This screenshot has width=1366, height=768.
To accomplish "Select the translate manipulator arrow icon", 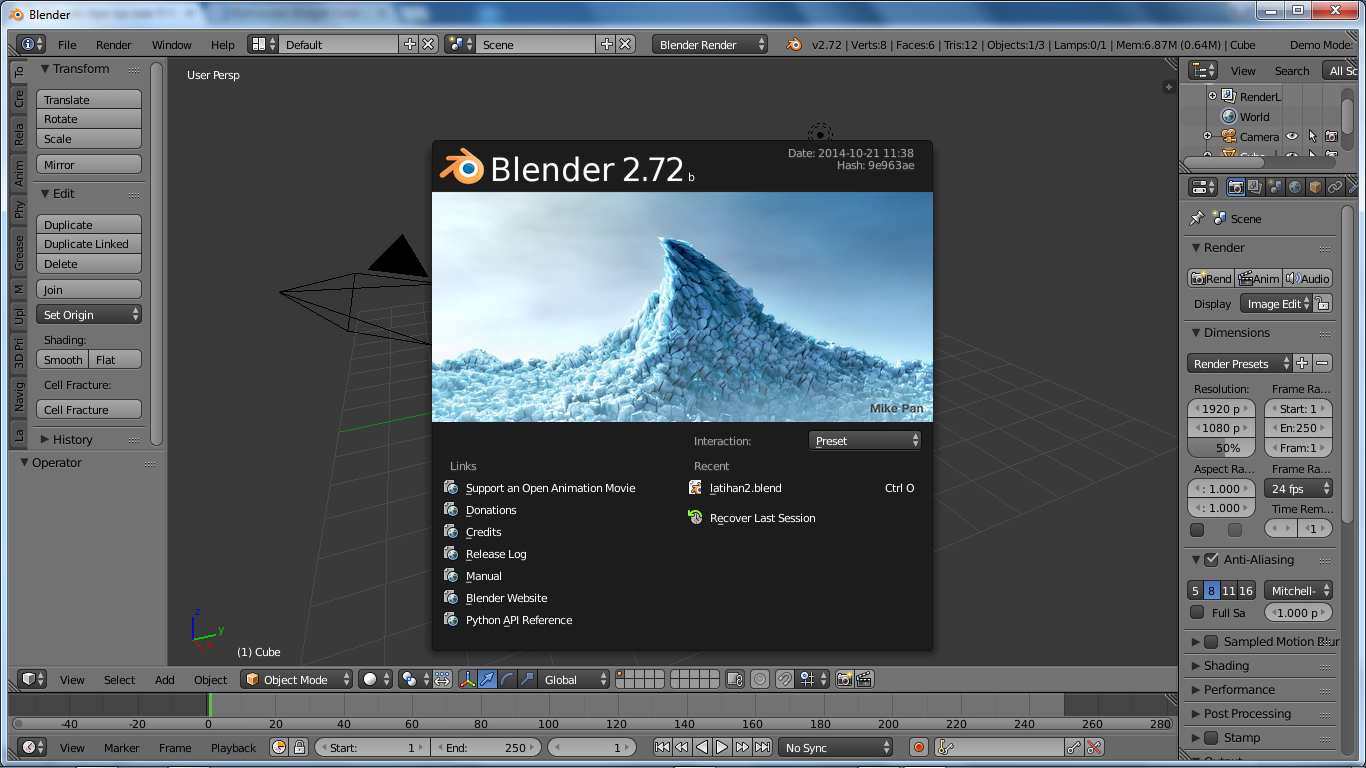I will click(x=487, y=679).
